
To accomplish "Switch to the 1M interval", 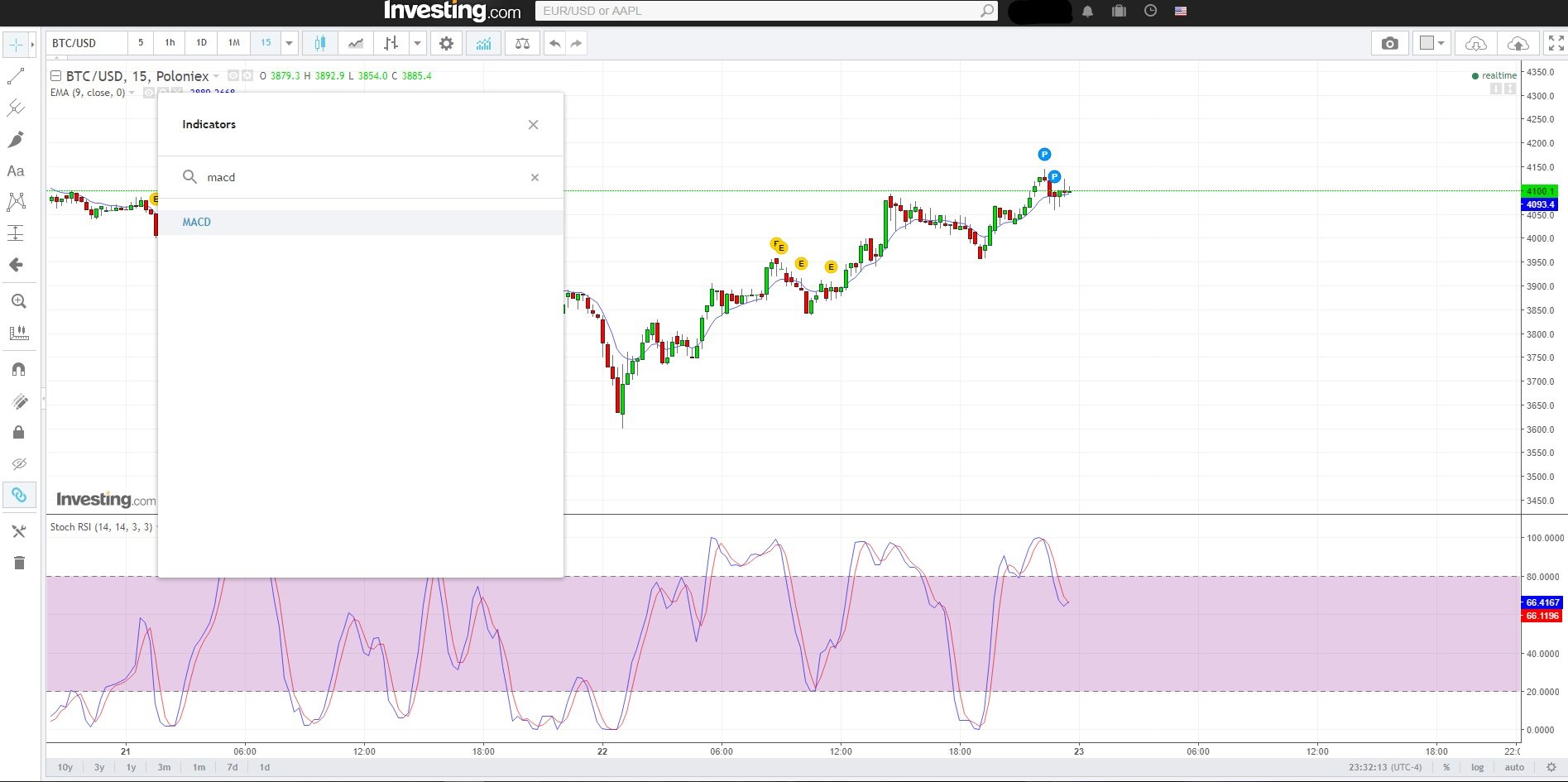I will pos(233,43).
